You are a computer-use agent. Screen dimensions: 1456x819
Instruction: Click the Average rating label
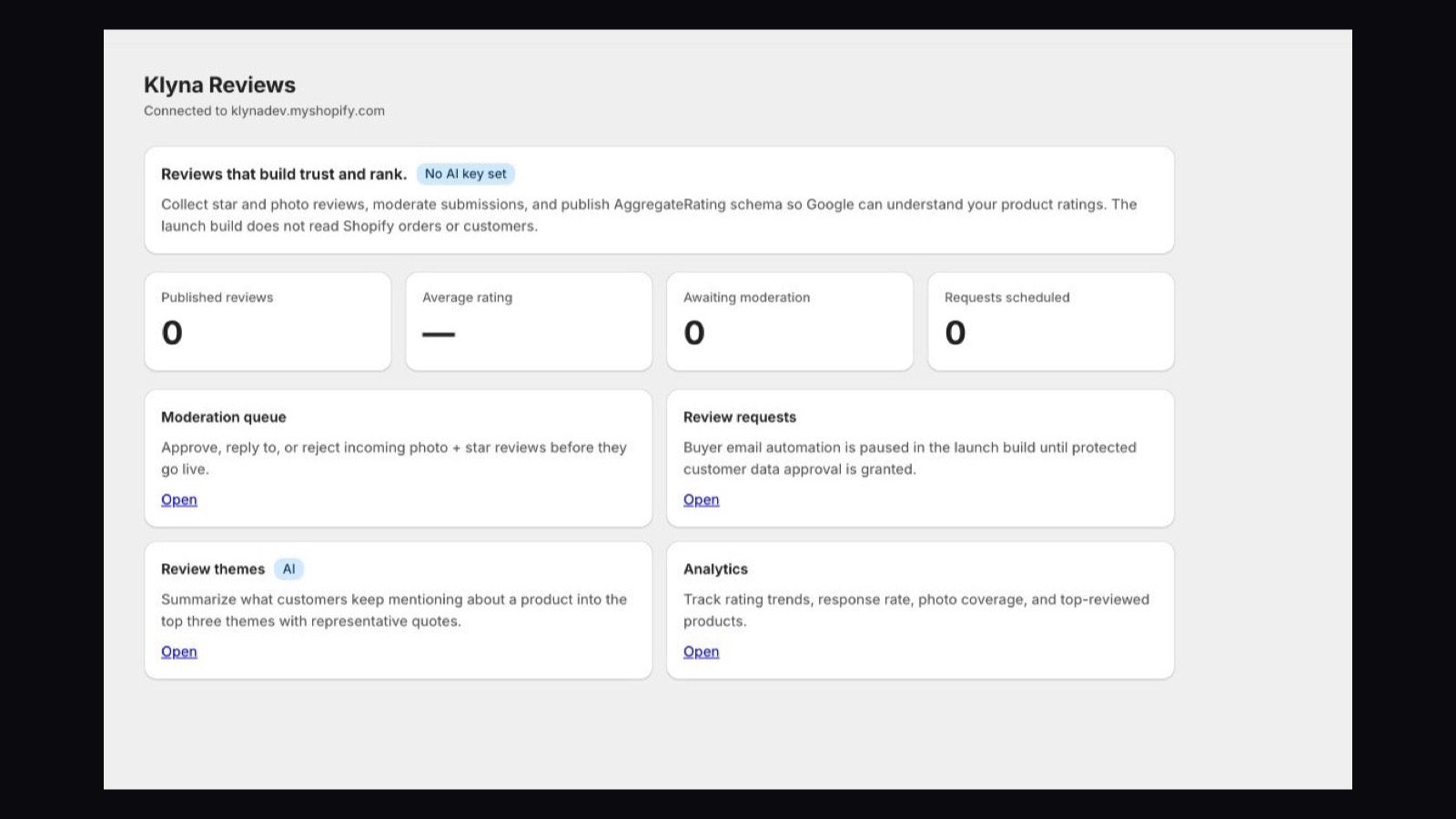(x=467, y=298)
